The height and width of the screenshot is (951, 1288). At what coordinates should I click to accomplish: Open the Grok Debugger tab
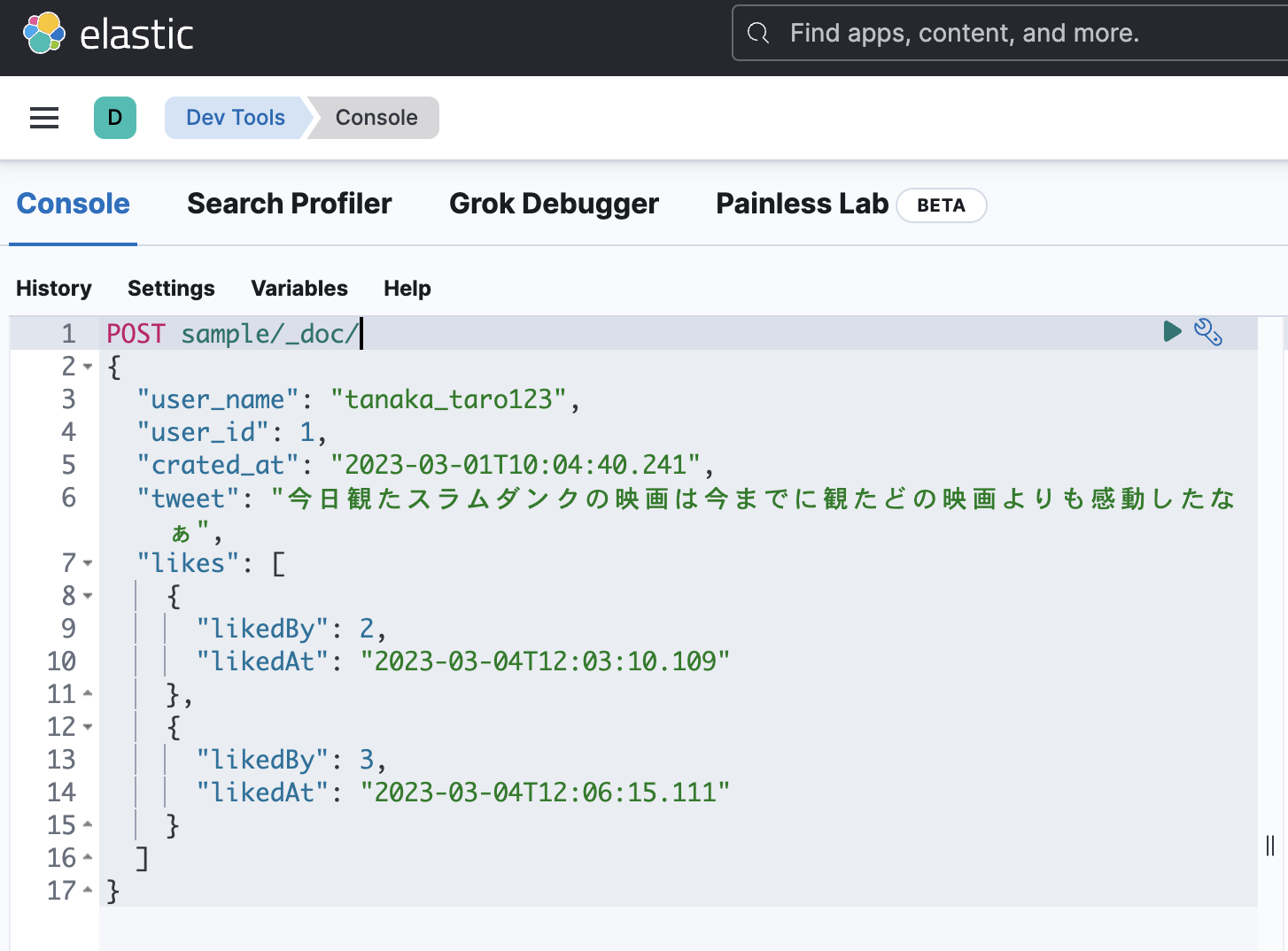(555, 204)
